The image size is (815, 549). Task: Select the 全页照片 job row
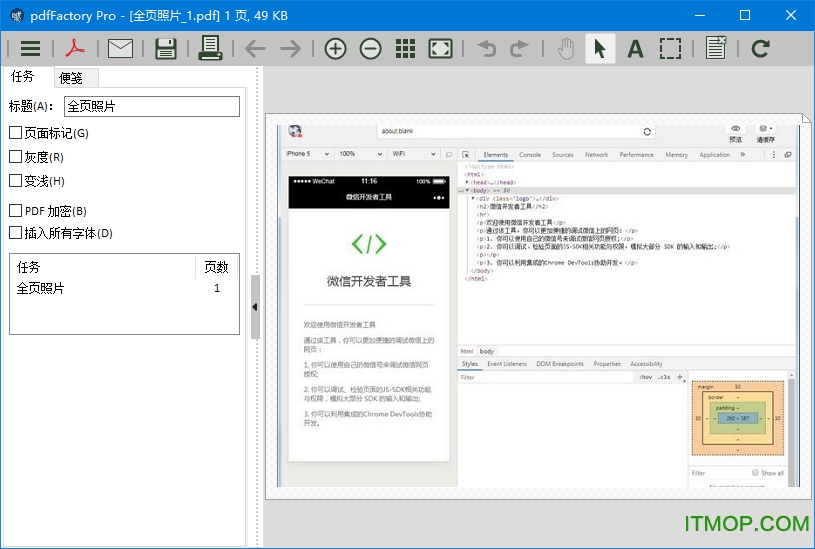coord(124,288)
